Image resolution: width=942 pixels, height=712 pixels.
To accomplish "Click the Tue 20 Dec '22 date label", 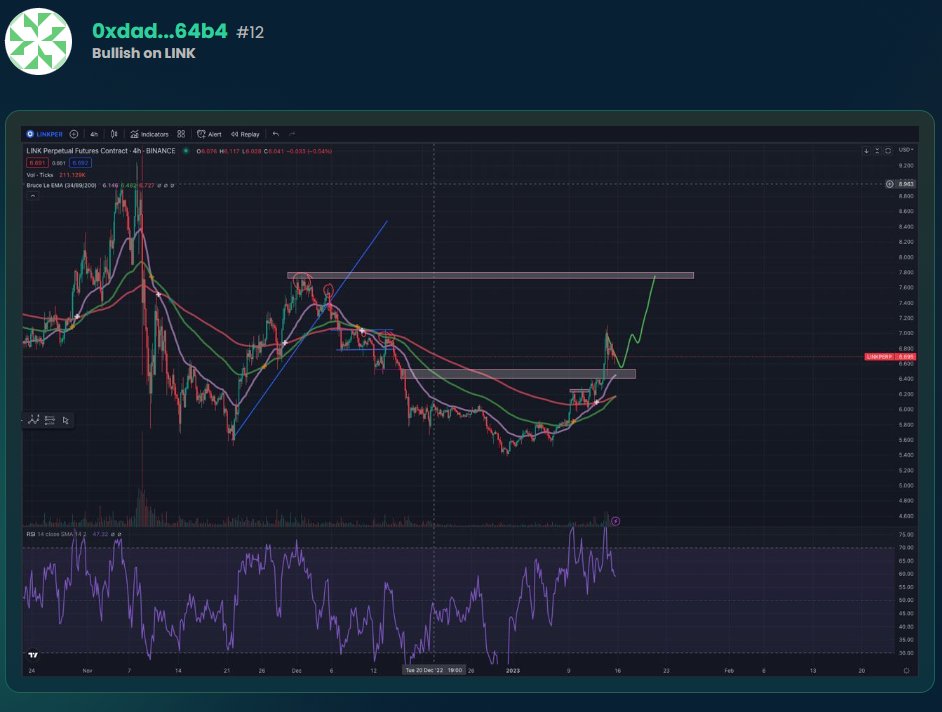I will (x=434, y=670).
